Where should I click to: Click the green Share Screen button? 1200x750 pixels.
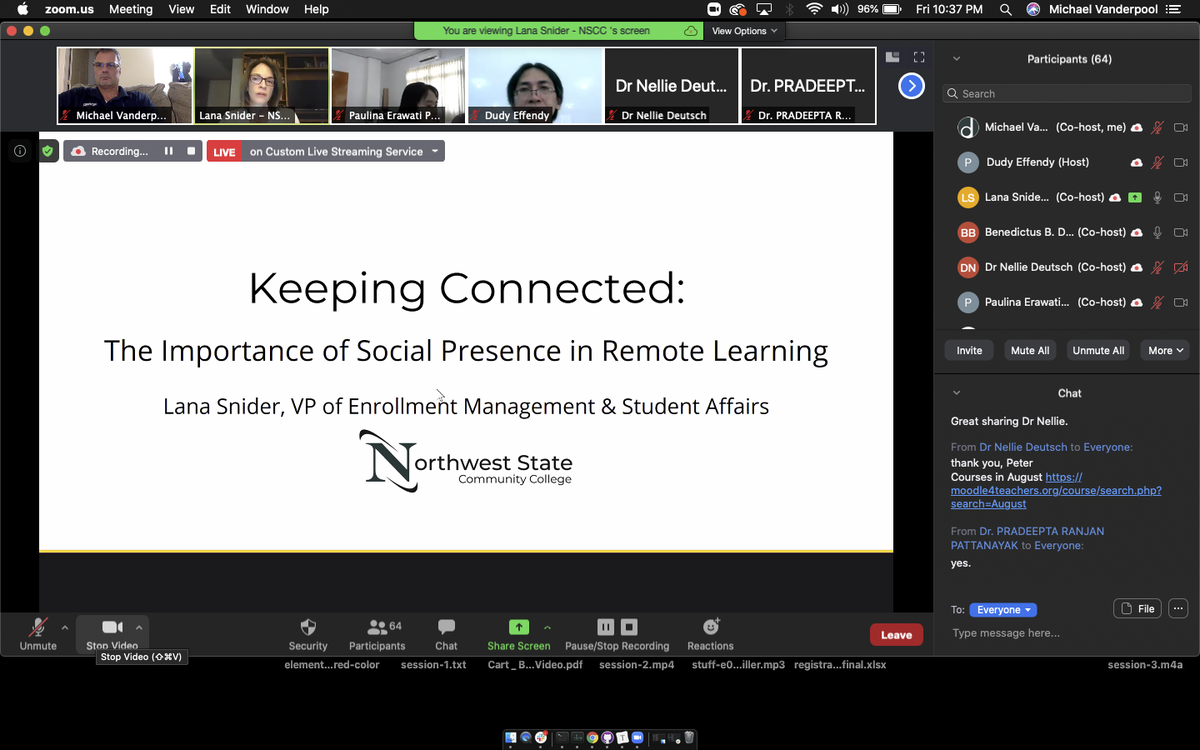(x=519, y=633)
